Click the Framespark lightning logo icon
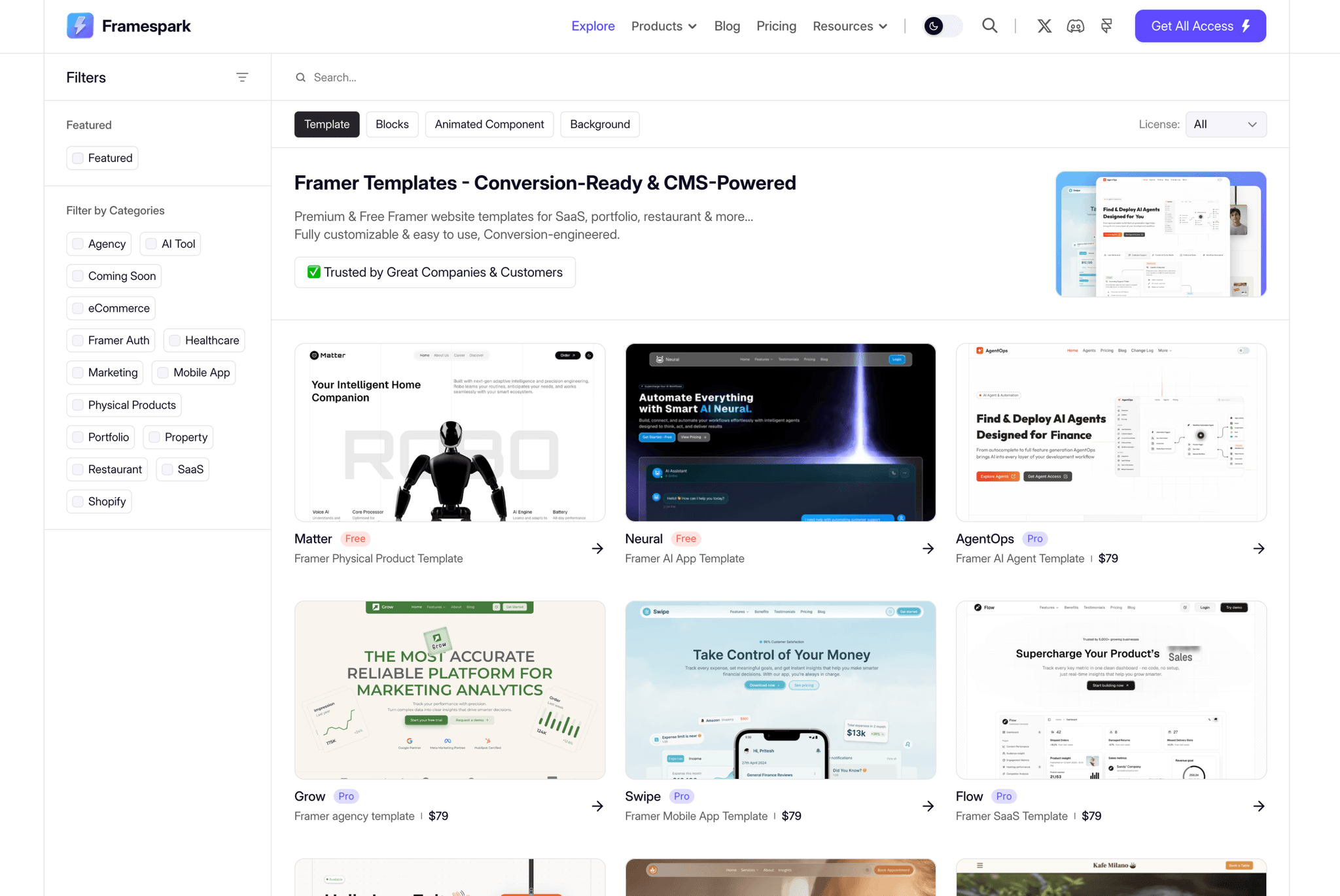Viewport: 1340px width, 896px height. (80, 26)
